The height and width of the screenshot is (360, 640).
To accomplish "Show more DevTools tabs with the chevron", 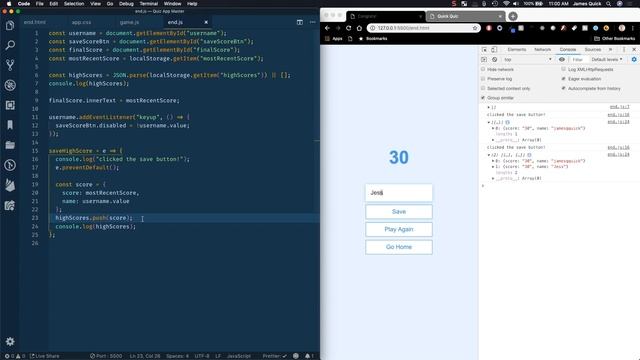I will [x=611, y=49].
